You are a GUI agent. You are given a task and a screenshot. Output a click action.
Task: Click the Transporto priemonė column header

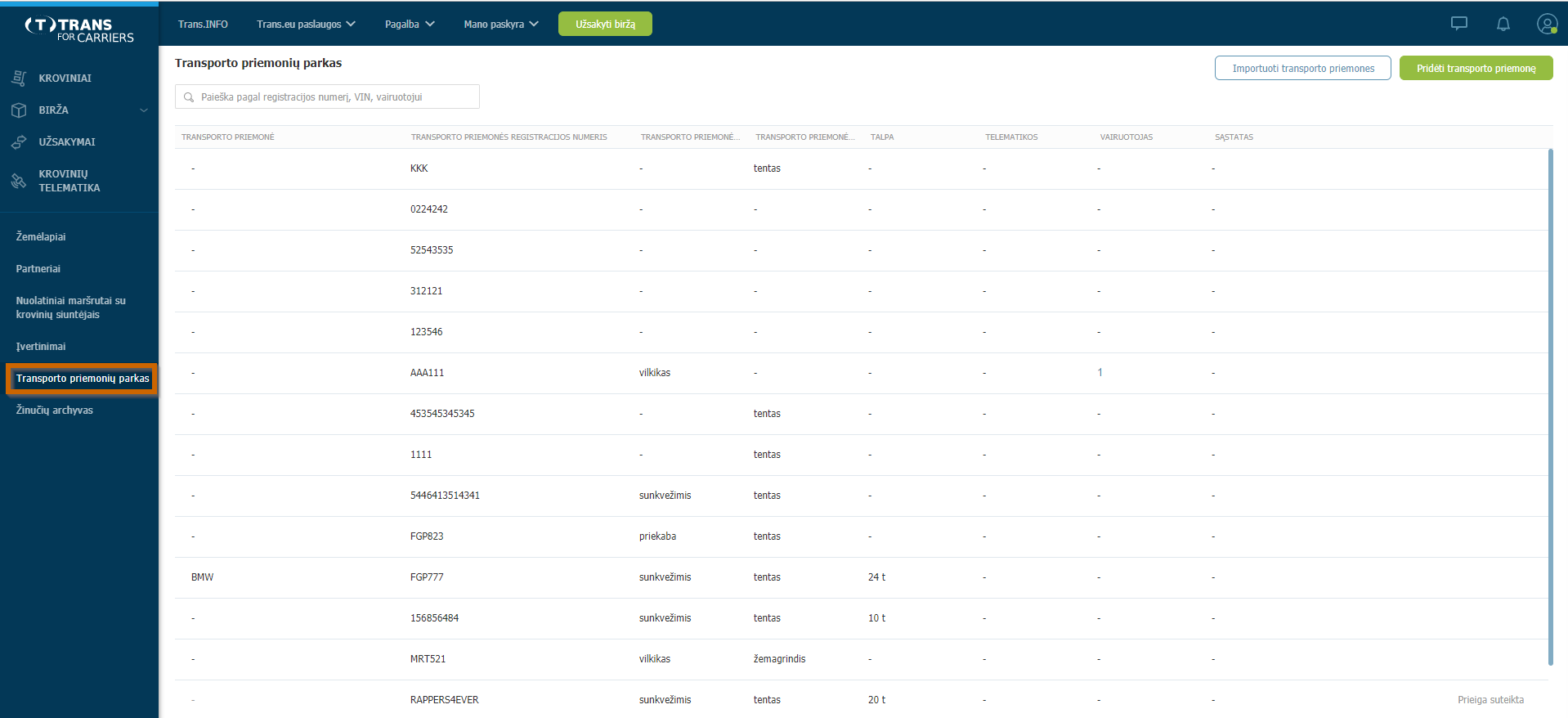[228, 137]
